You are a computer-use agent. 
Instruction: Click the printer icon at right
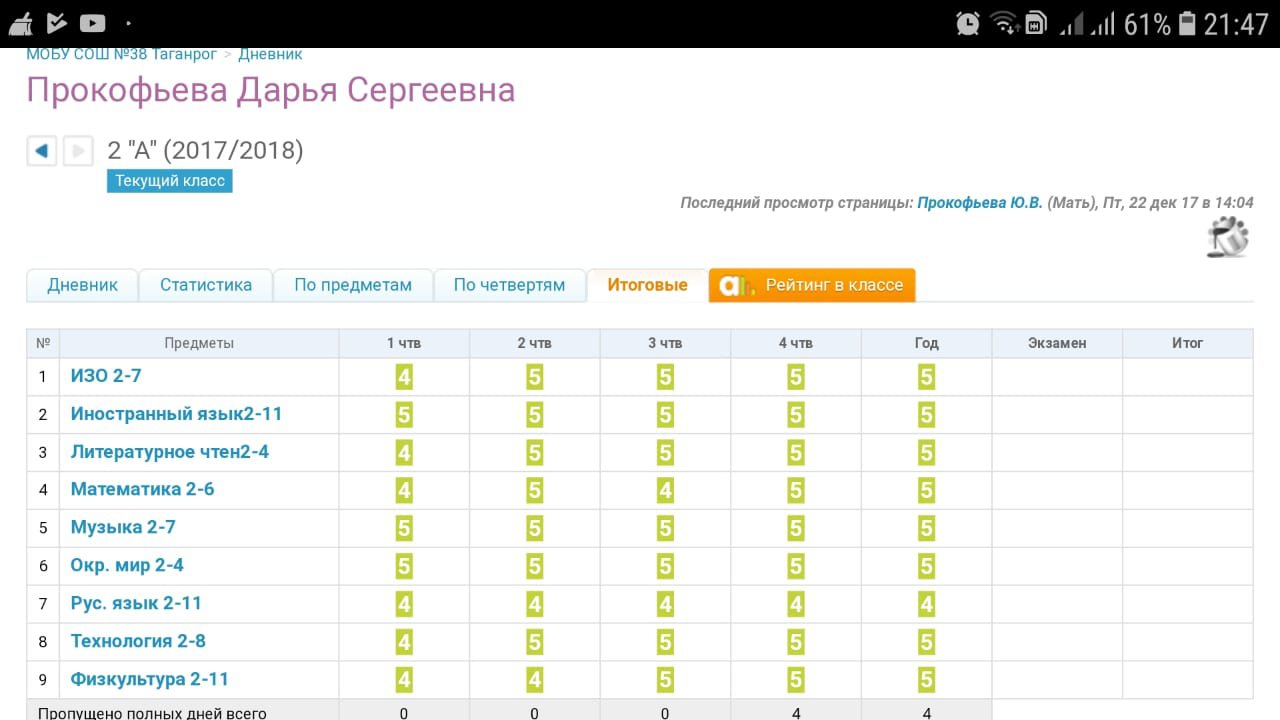point(1229,237)
